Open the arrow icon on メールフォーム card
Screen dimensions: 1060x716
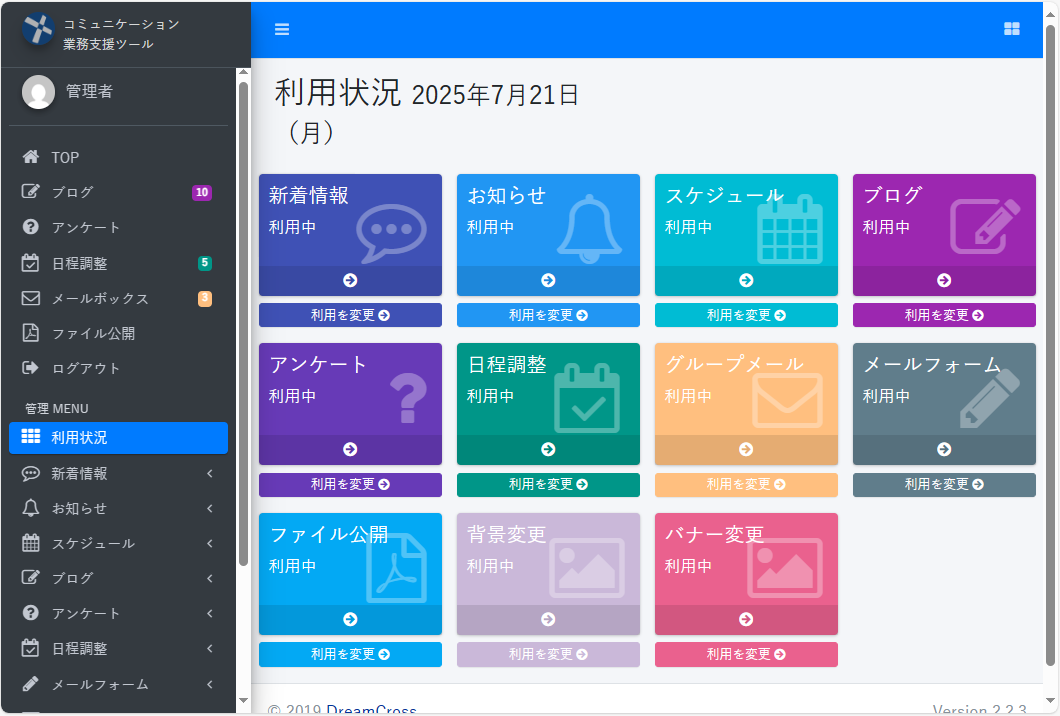[944, 449]
